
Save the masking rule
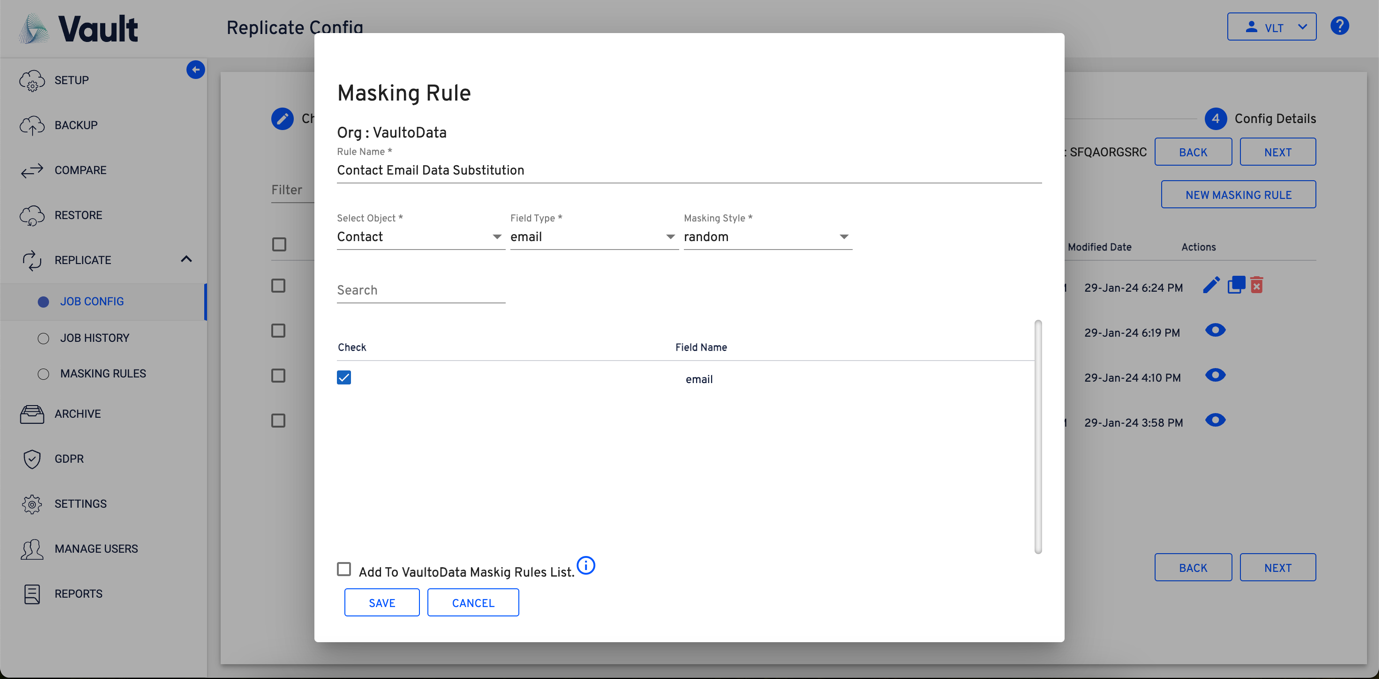(x=382, y=603)
